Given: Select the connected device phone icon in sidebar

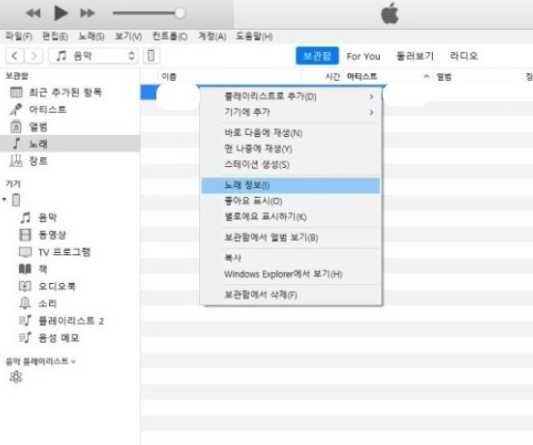Looking at the screenshot, I should 16,200.
